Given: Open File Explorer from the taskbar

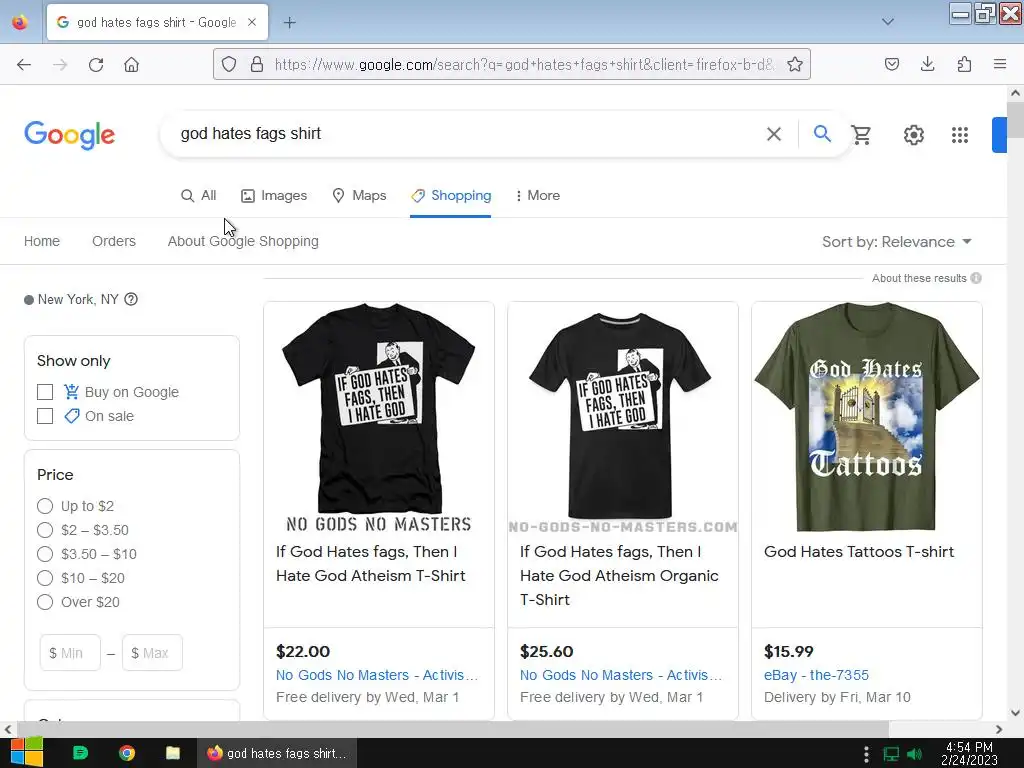Looking at the screenshot, I should pyautogui.click(x=173, y=753).
